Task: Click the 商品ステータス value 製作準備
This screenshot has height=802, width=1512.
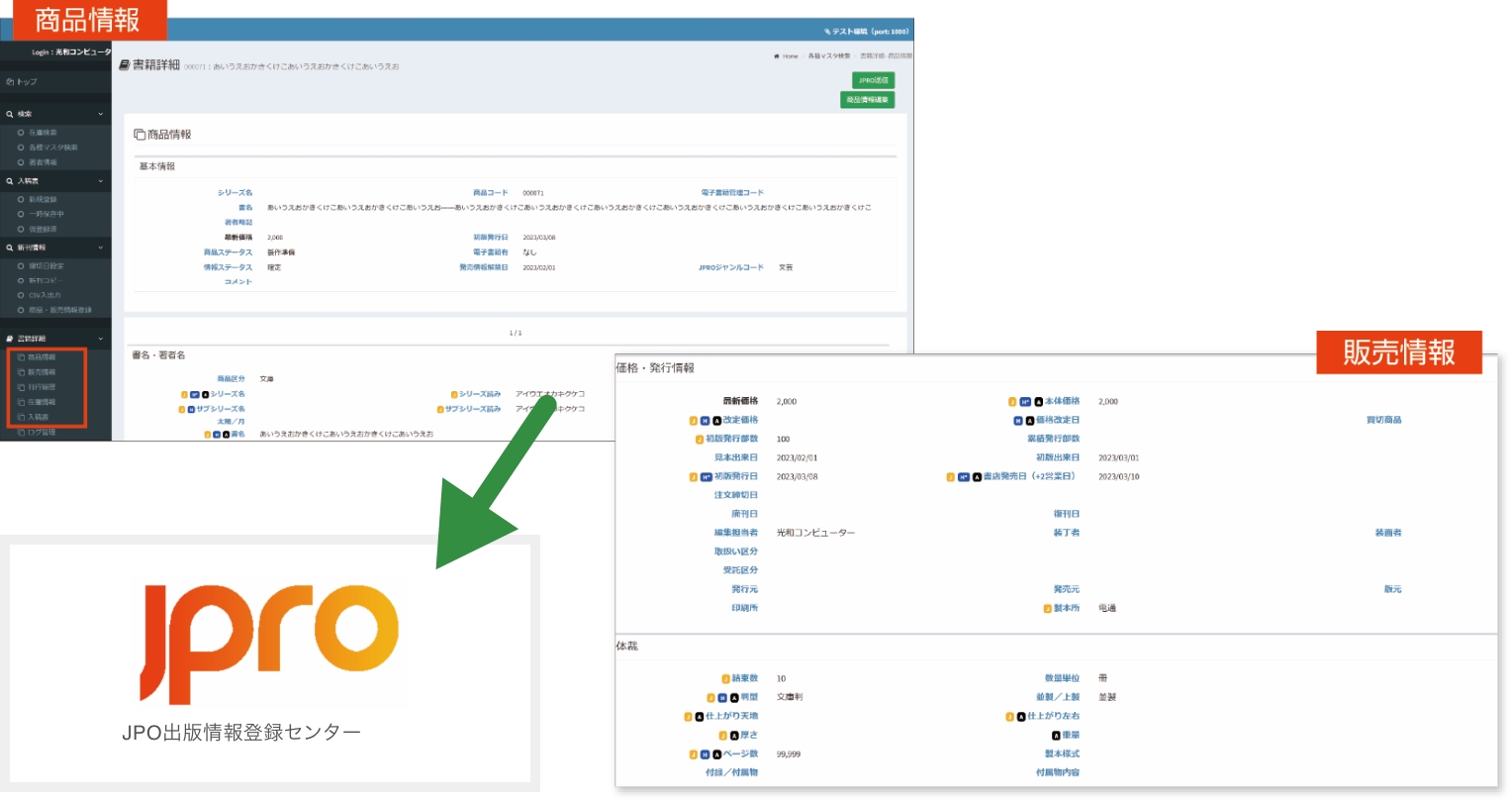Action: pyautogui.click(x=281, y=252)
